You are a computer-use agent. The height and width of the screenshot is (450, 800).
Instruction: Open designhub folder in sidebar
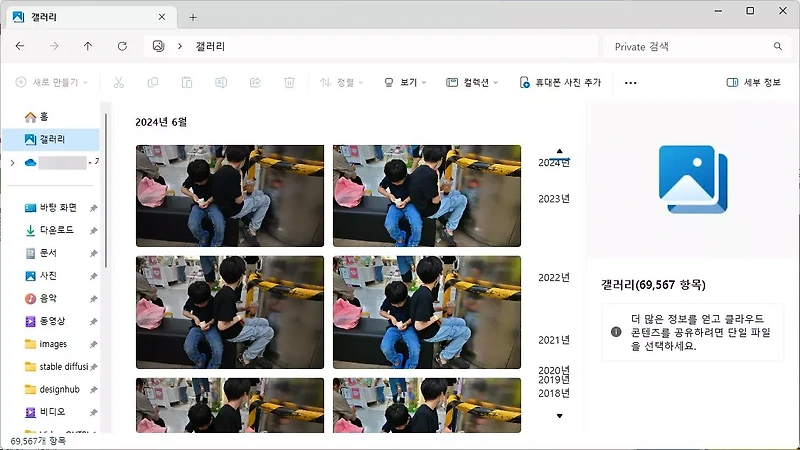(x=52, y=389)
